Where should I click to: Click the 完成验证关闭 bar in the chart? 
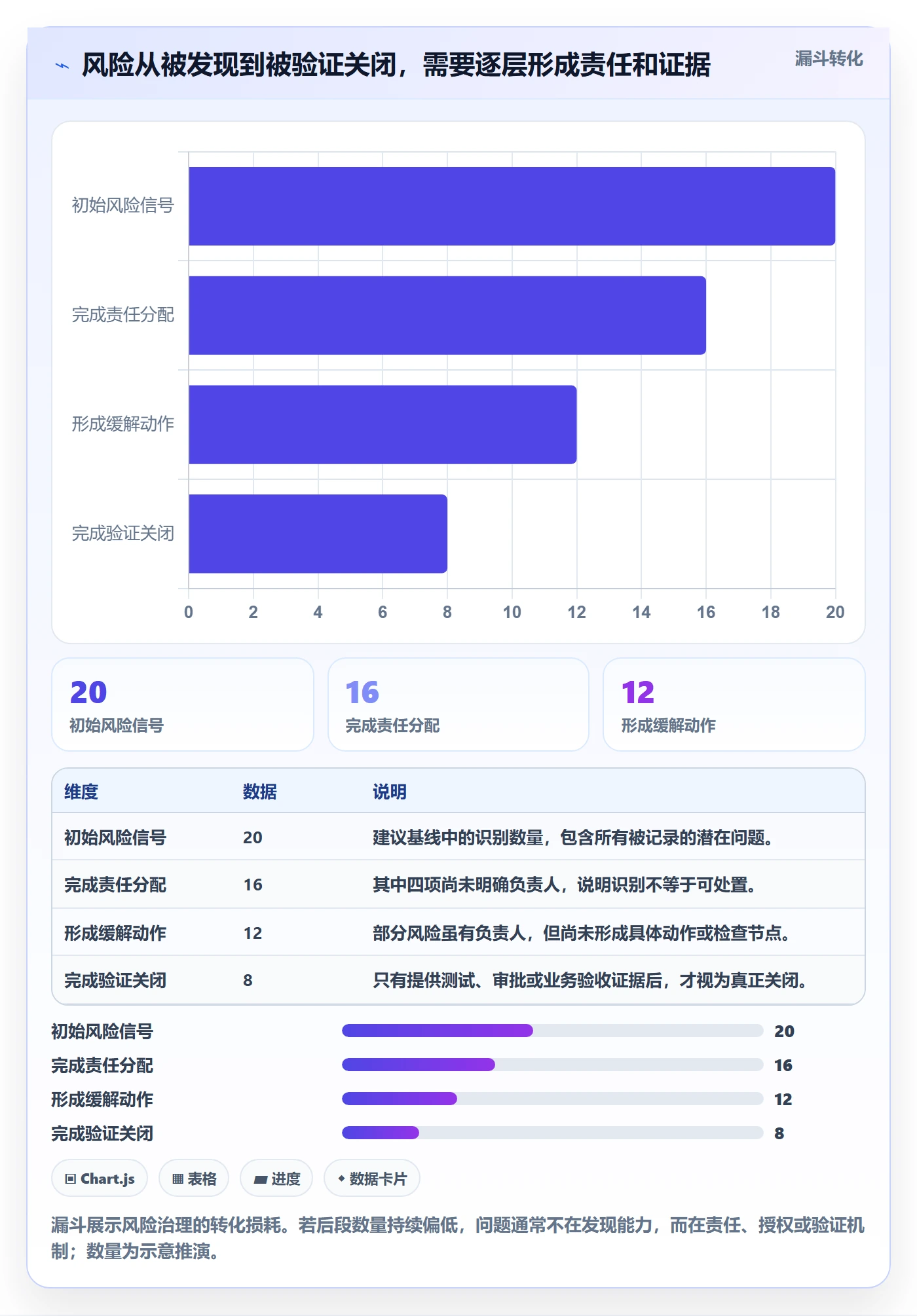coord(318,534)
